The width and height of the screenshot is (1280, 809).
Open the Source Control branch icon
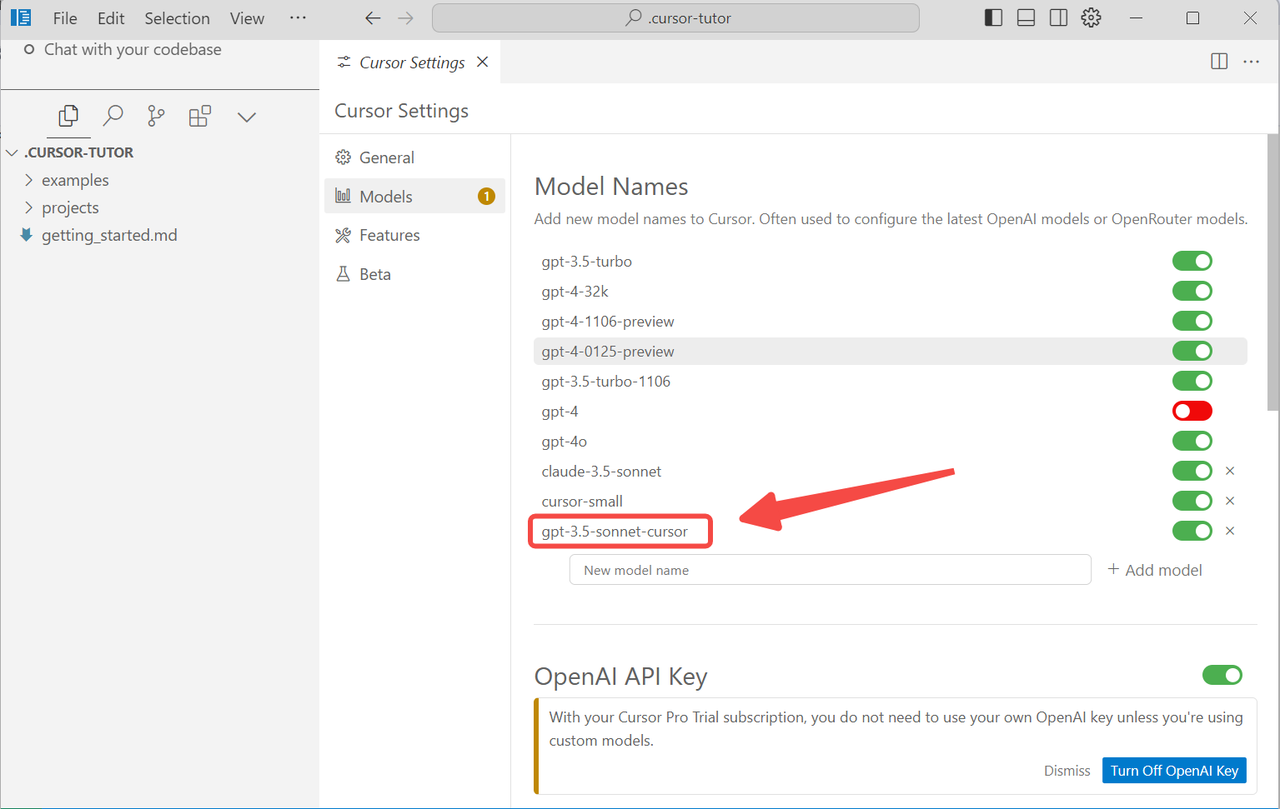click(x=156, y=117)
